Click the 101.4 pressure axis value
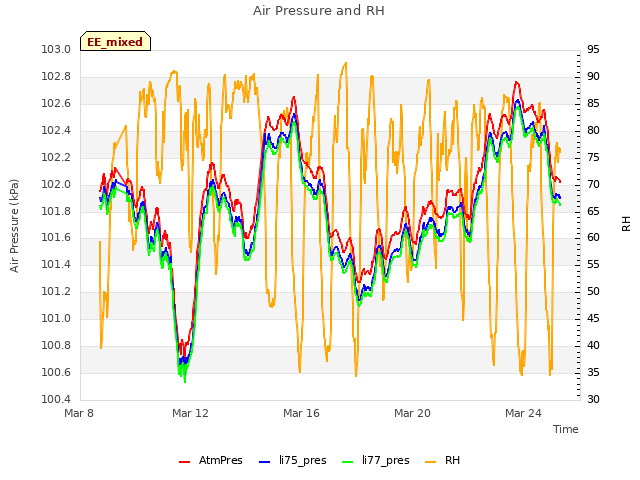This screenshot has width=640, height=480. pyautogui.click(x=56, y=264)
